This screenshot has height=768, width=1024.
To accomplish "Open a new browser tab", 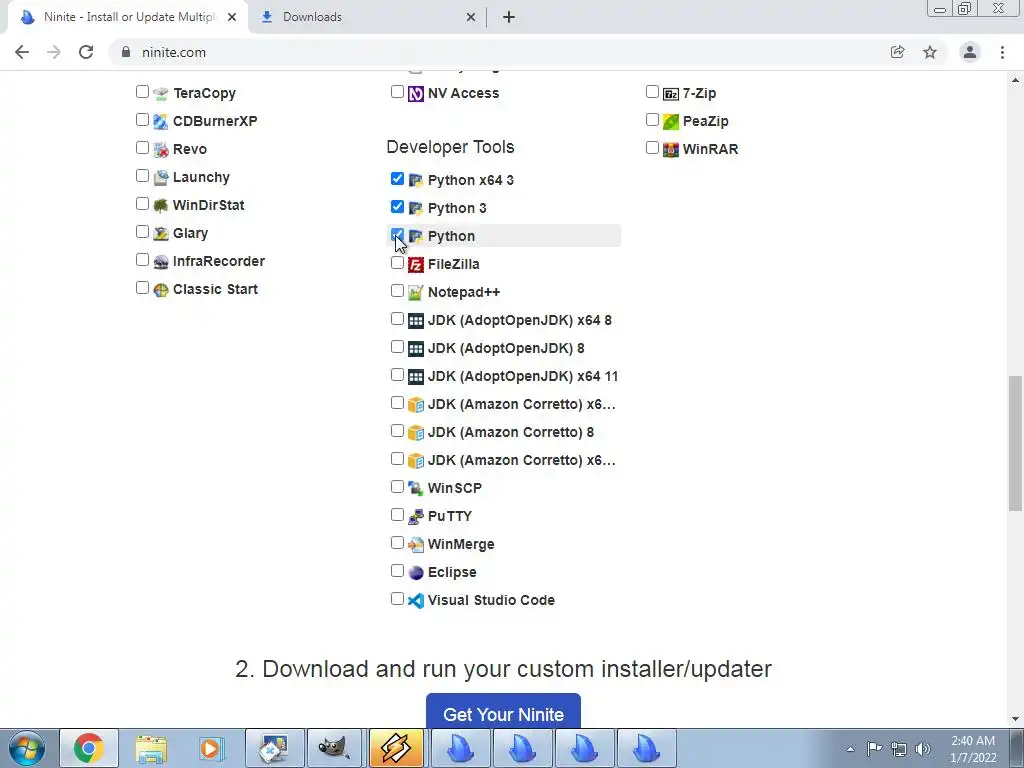I will coord(509,18).
